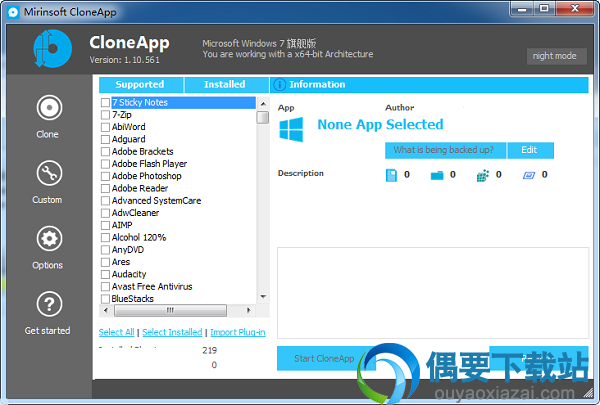Check the Alcohol 120% checkbox

pyautogui.click(x=105, y=237)
